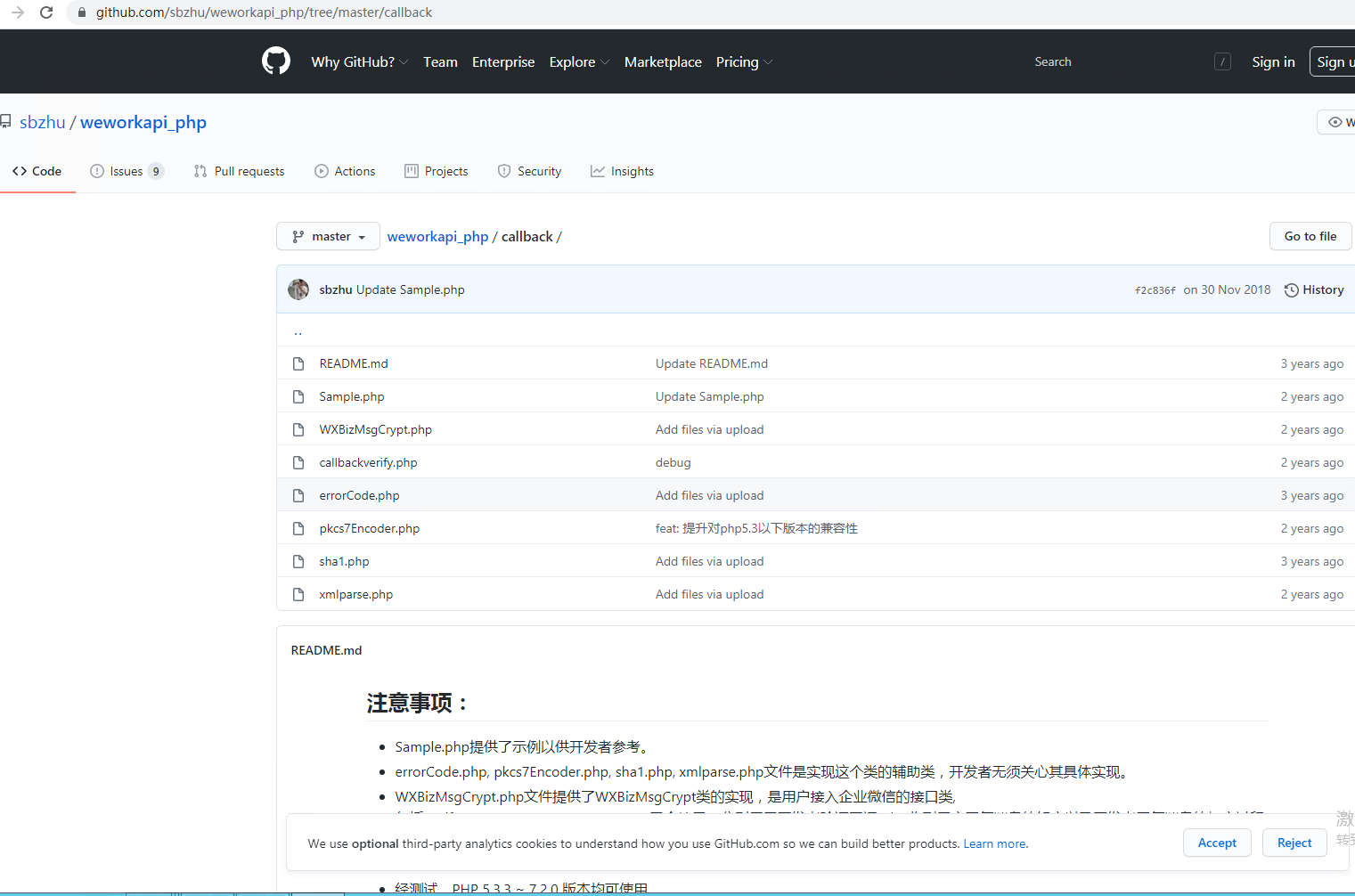Click the Go to file button
Screen dimensions: 1355x896
point(1310,236)
